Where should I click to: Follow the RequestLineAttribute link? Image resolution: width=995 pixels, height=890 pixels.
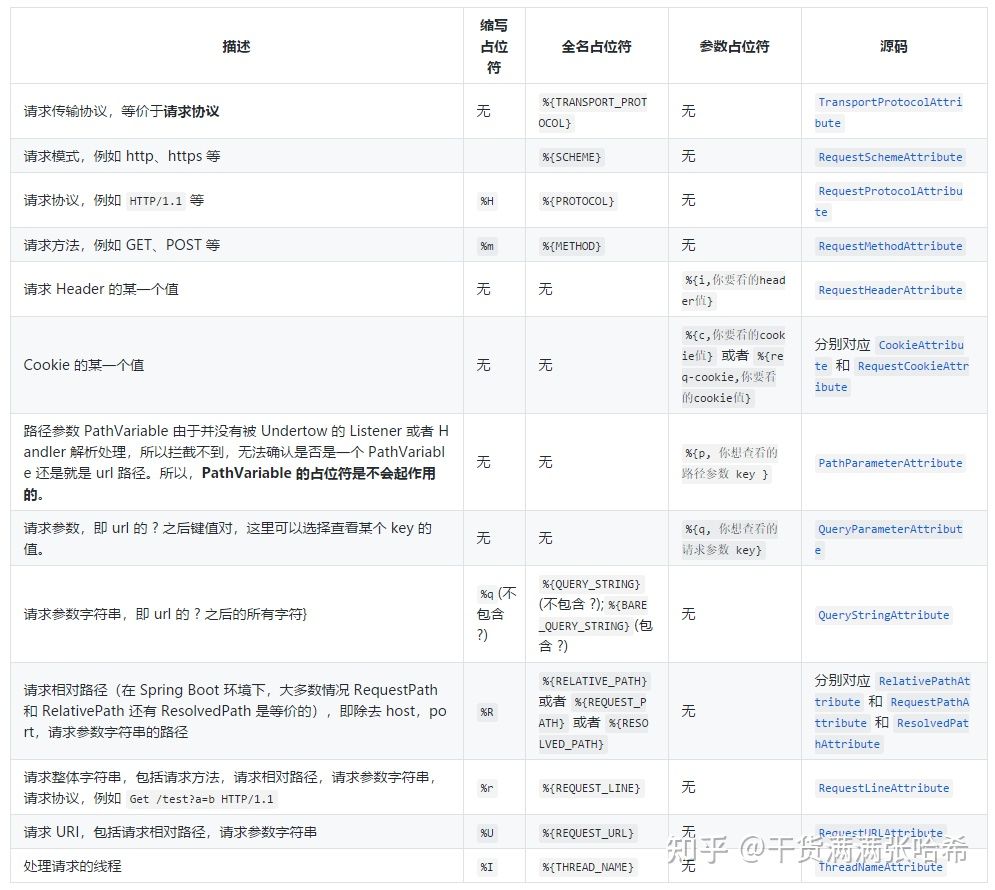point(883,788)
